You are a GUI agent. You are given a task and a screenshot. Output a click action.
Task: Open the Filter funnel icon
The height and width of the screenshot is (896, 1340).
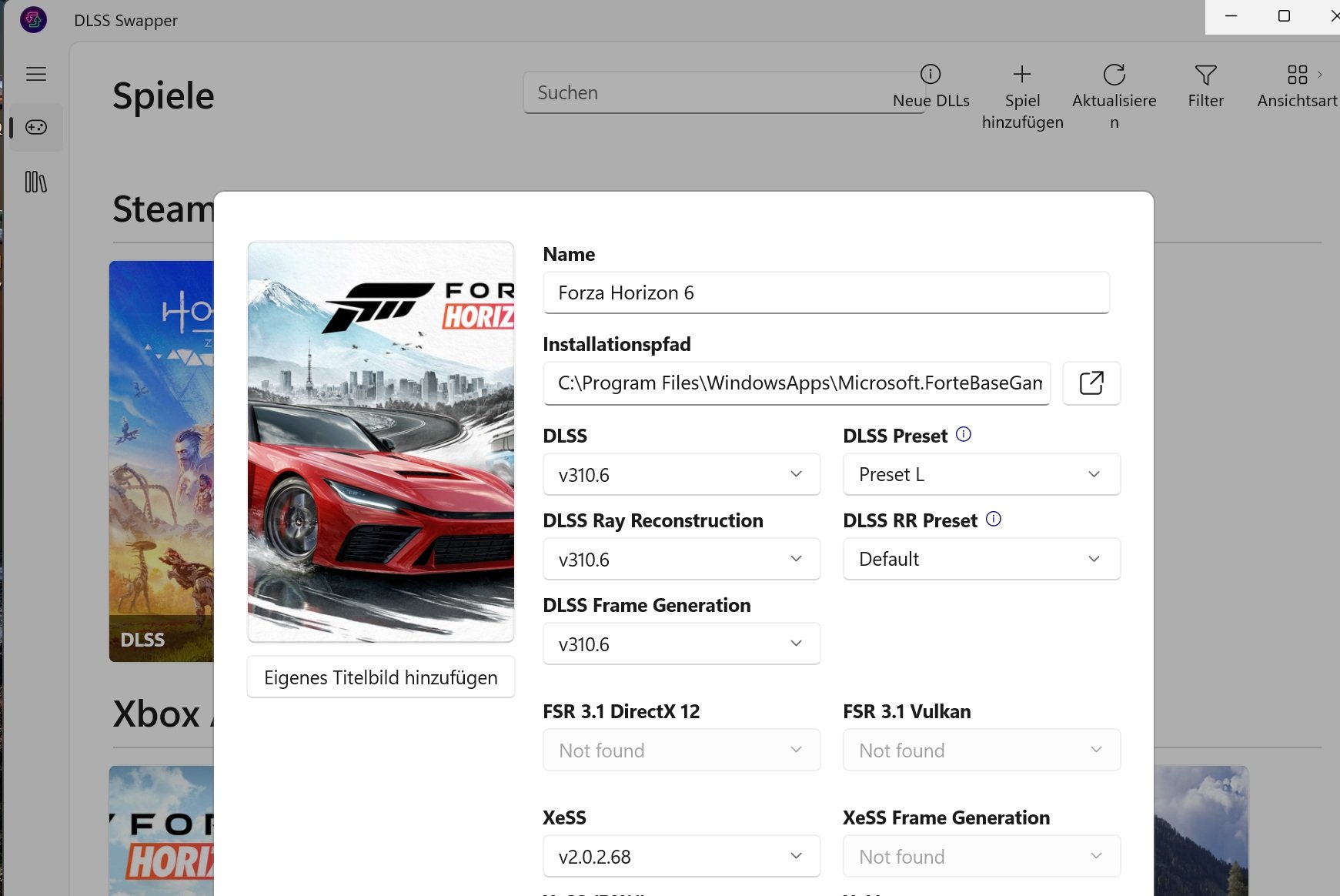[1205, 75]
